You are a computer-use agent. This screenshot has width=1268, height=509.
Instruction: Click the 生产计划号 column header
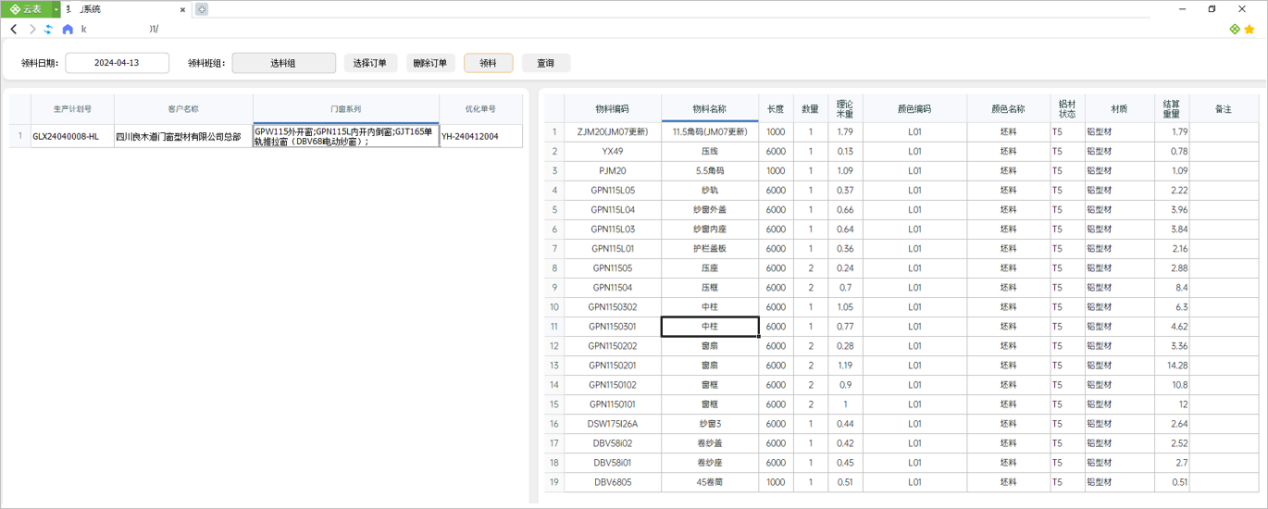pyautogui.click(x=72, y=109)
